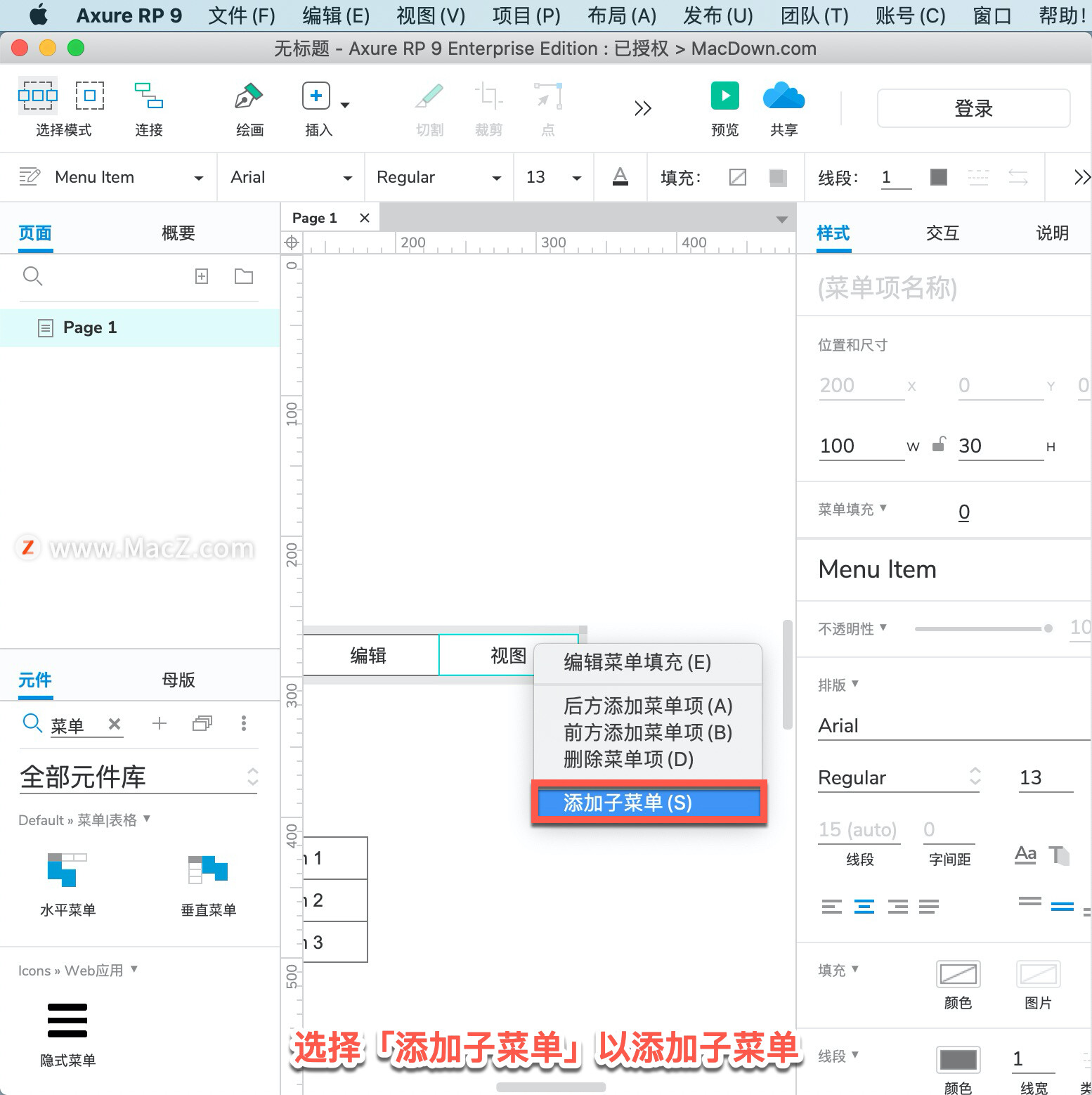Choose 后方添加菜单项 (A) in context menu
Viewport: 1092px width, 1095px height.
(x=648, y=706)
